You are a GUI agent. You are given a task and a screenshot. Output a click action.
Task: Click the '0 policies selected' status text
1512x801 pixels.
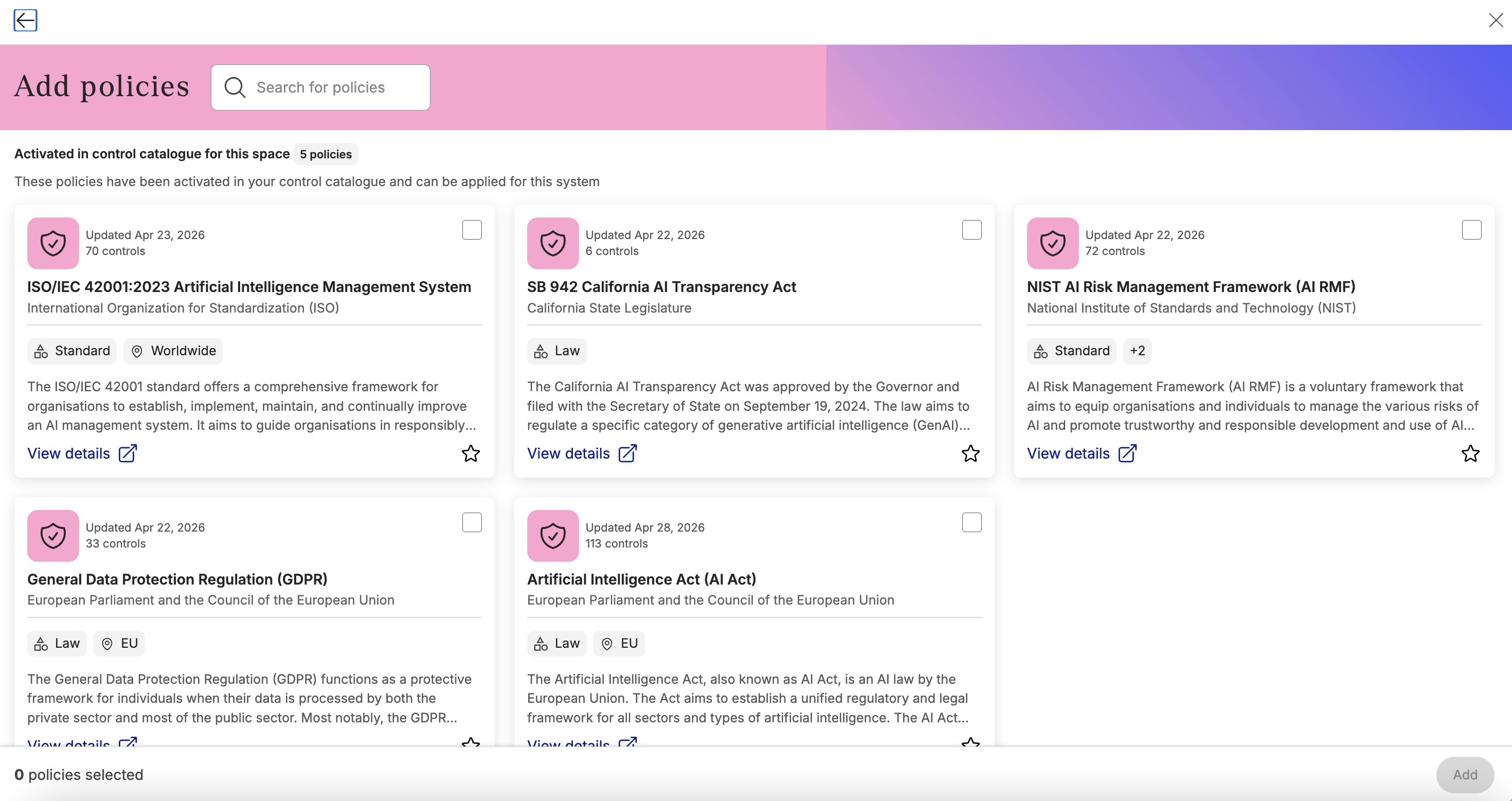(x=79, y=775)
